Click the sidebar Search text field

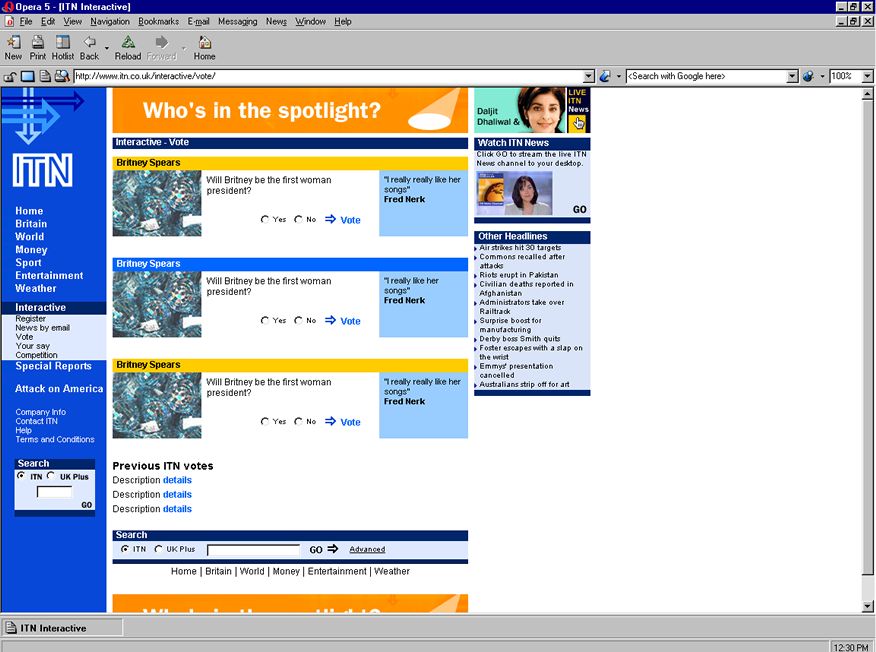[54, 492]
